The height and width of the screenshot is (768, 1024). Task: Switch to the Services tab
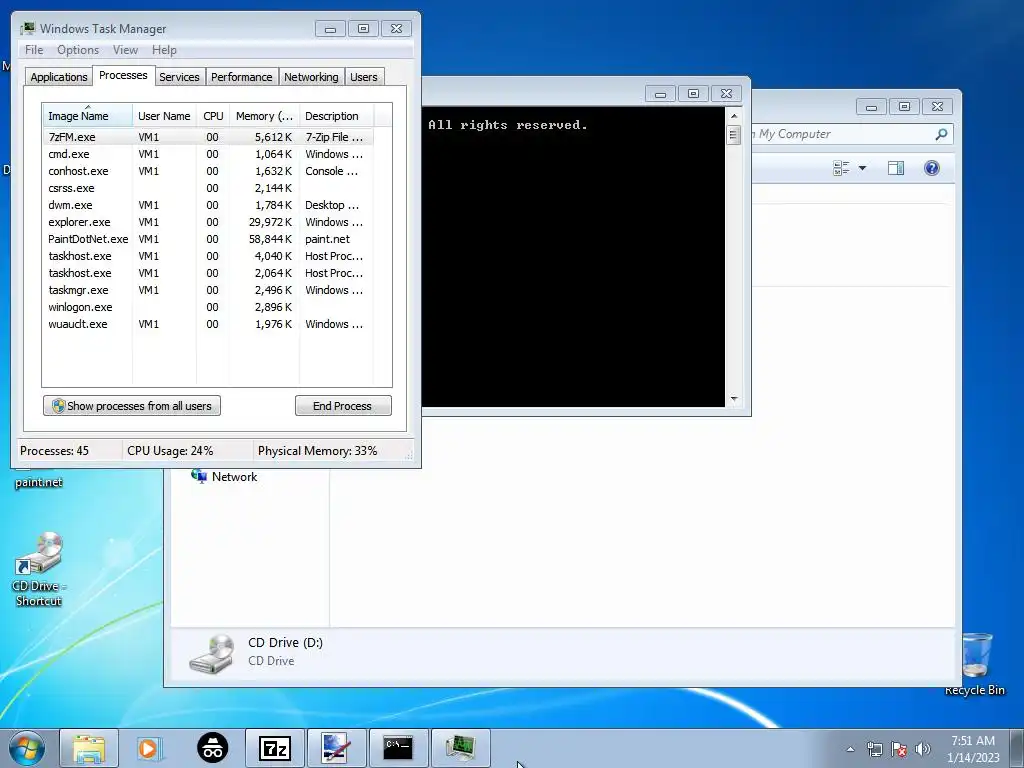(179, 77)
